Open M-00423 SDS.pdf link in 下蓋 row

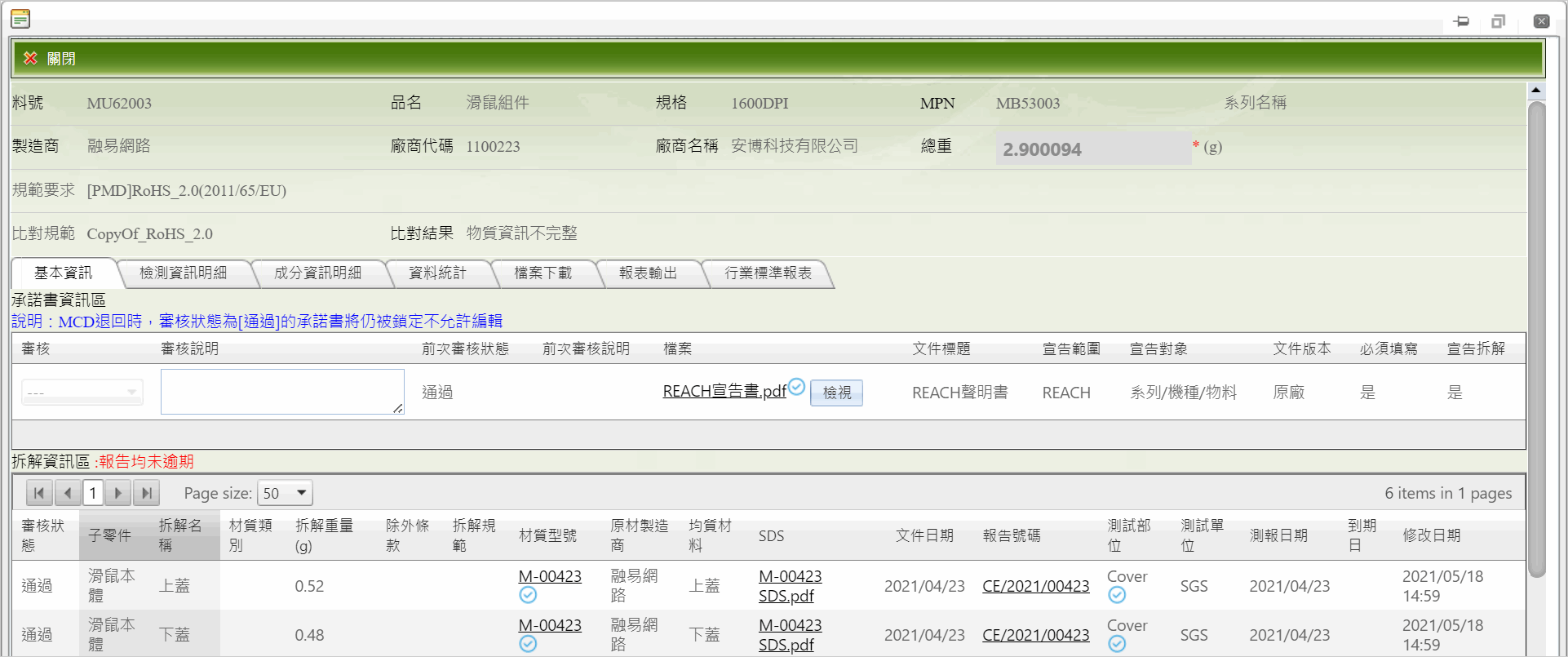click(790, 635)
